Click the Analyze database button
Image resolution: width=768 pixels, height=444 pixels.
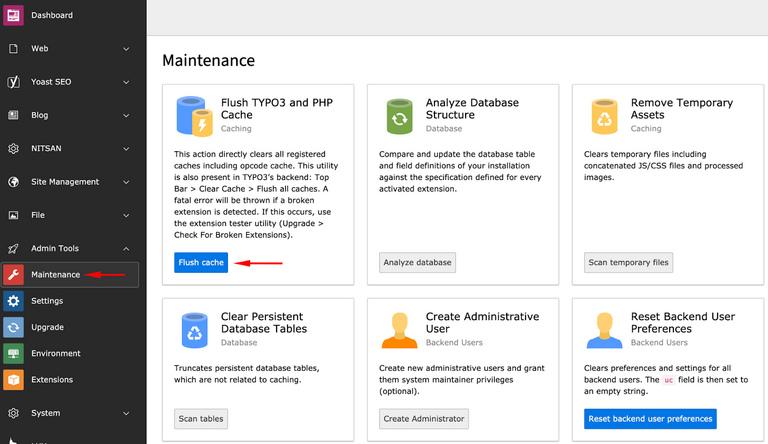coord(418,263)
